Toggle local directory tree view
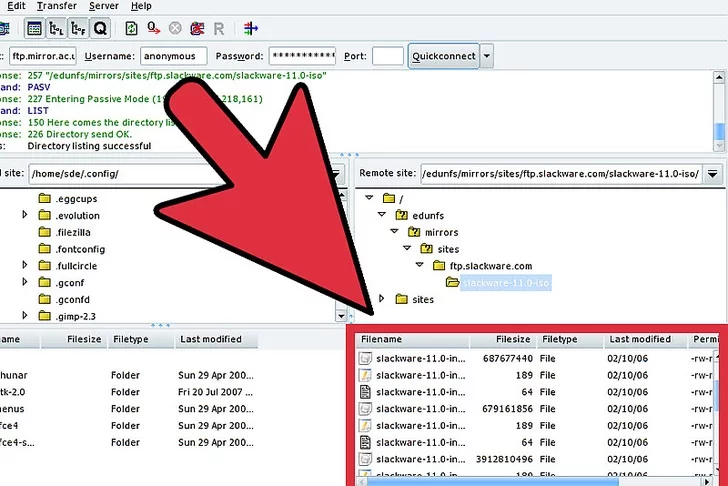Image resolution: width=728 pixels, height=486 pixels. (x=55, y=28)
